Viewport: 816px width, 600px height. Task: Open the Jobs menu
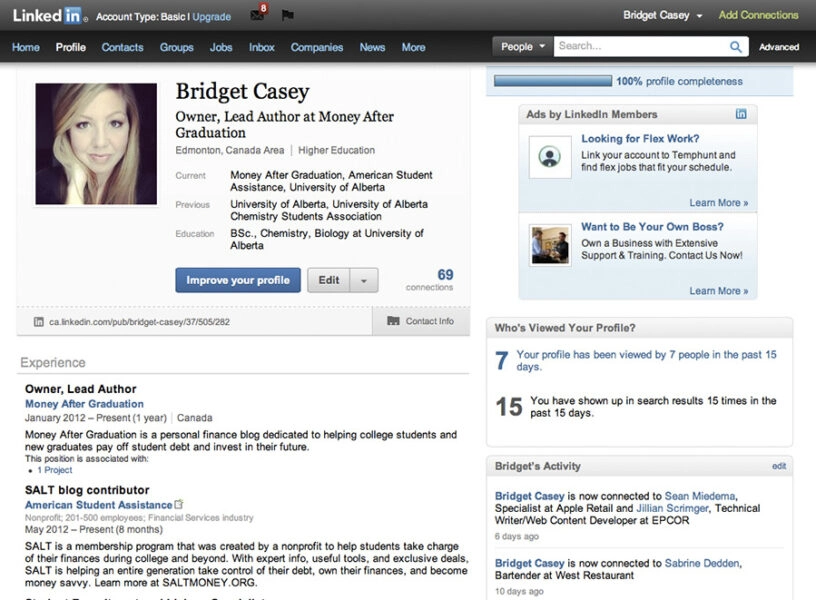pyautogui.click(x=221, y=47)
